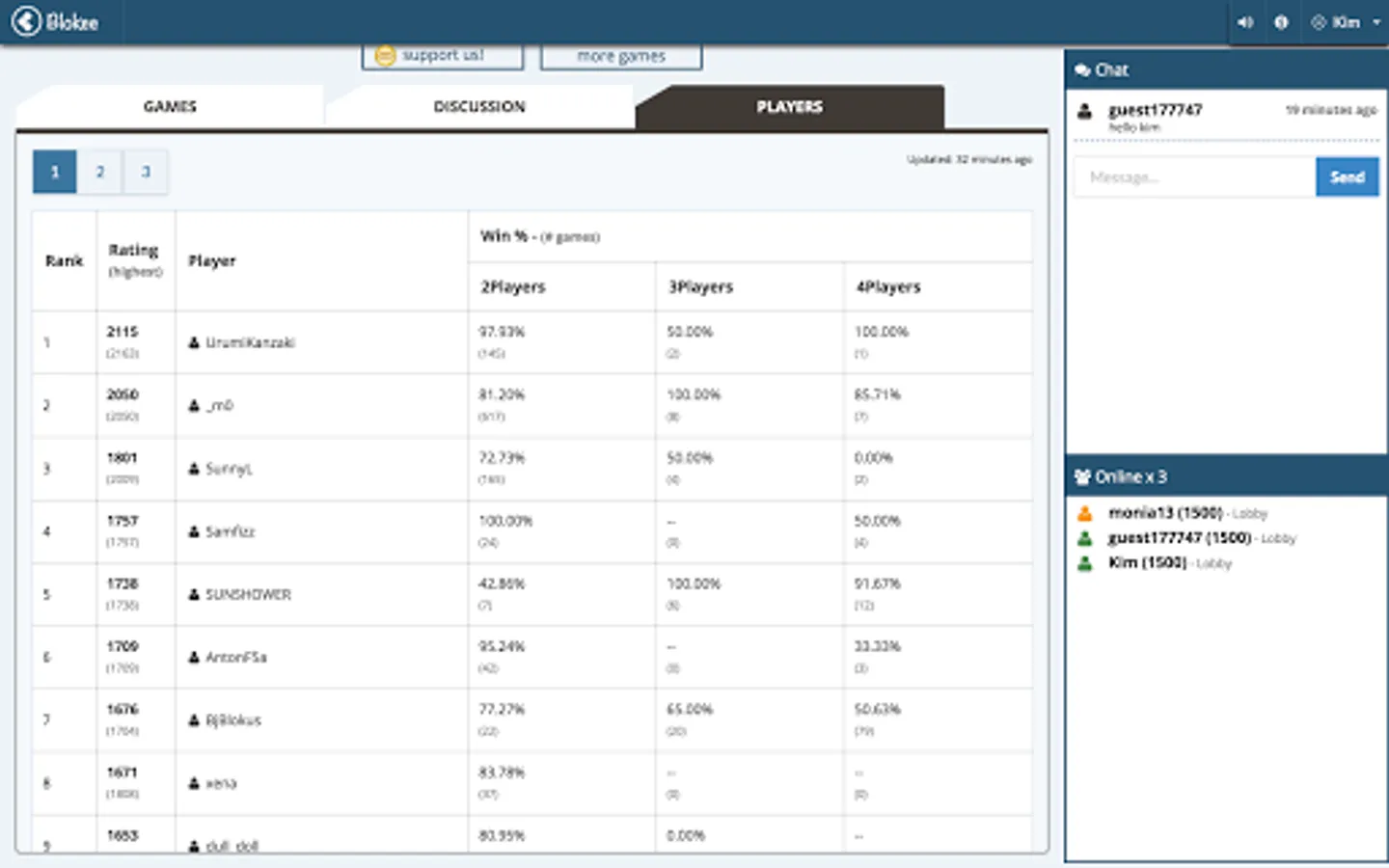Click player icon beside xena
The height and width of the screenshot is (868, 1389).
[194, 784]
